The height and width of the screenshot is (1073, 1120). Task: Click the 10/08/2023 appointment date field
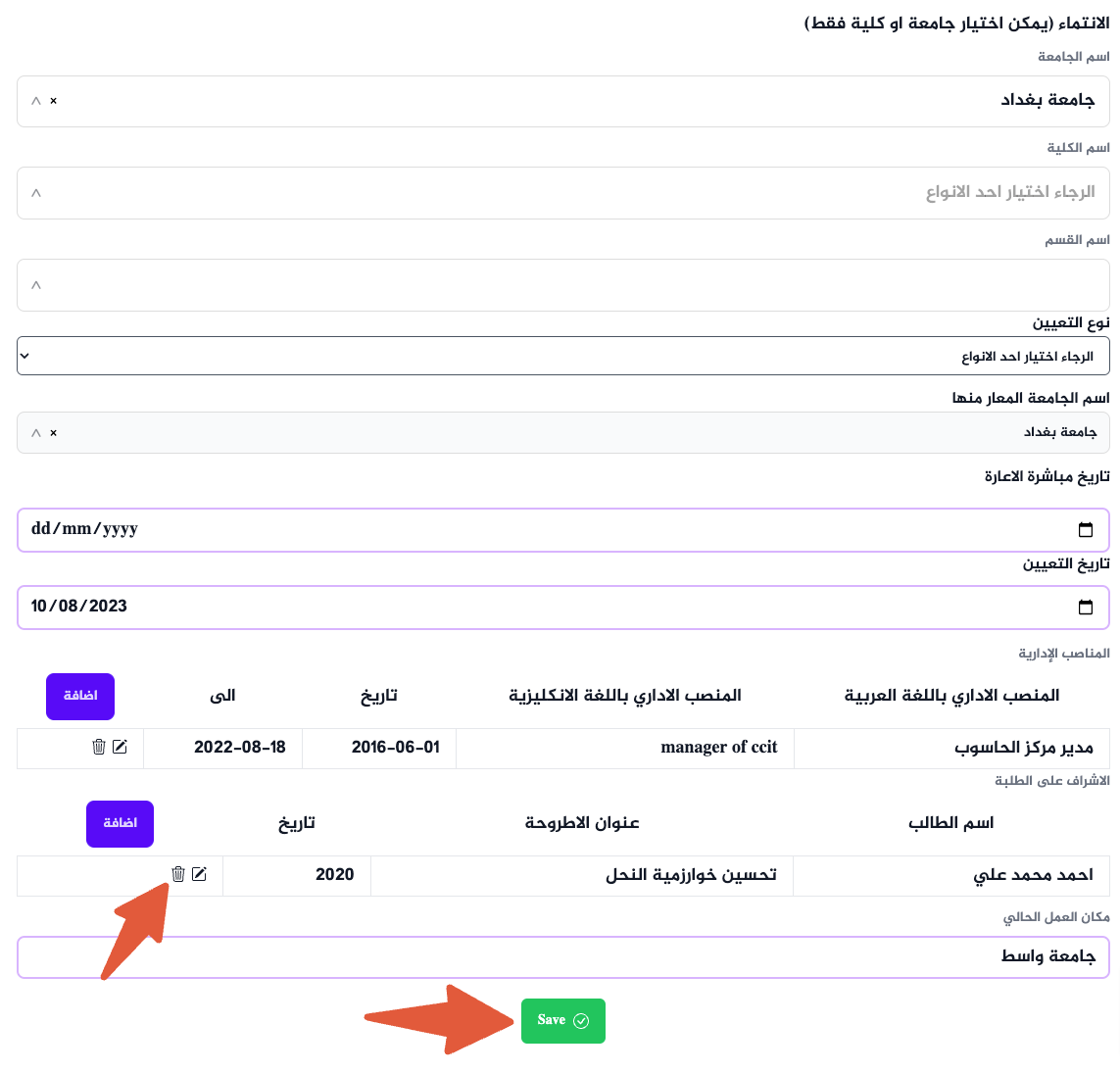[x=392, y=607]
